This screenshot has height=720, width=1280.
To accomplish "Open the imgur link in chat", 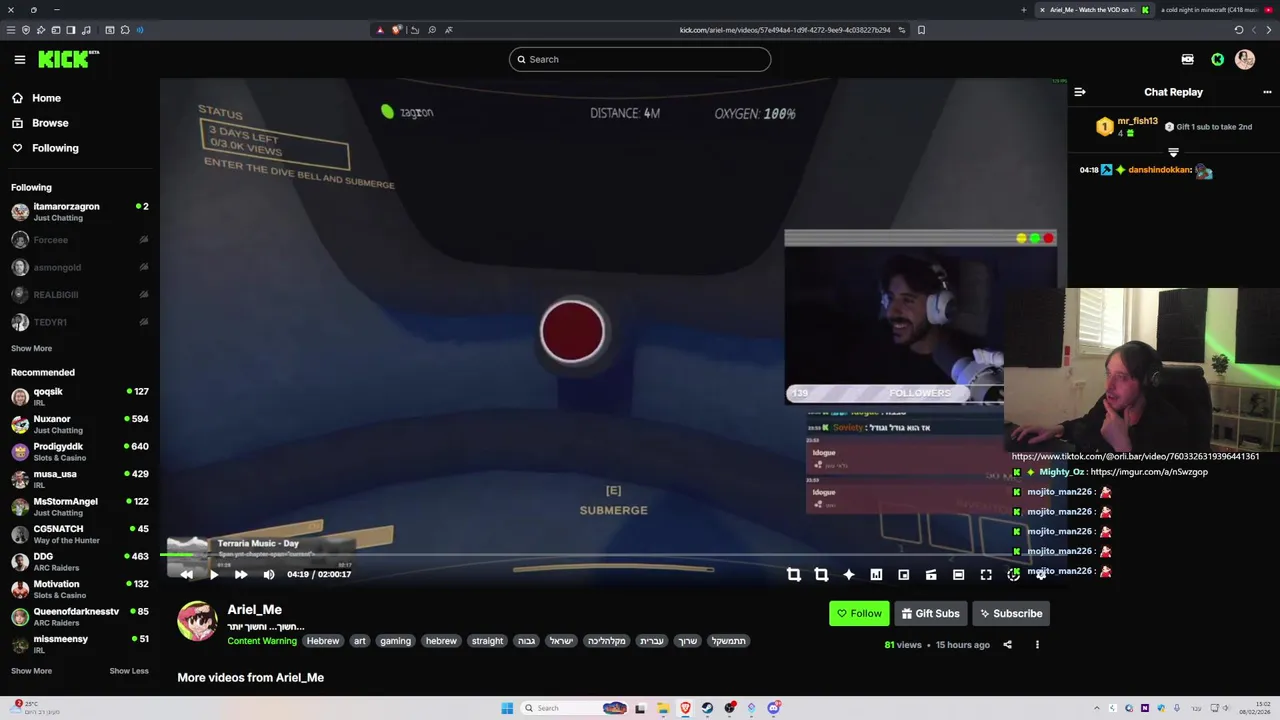I will 1149,472.
